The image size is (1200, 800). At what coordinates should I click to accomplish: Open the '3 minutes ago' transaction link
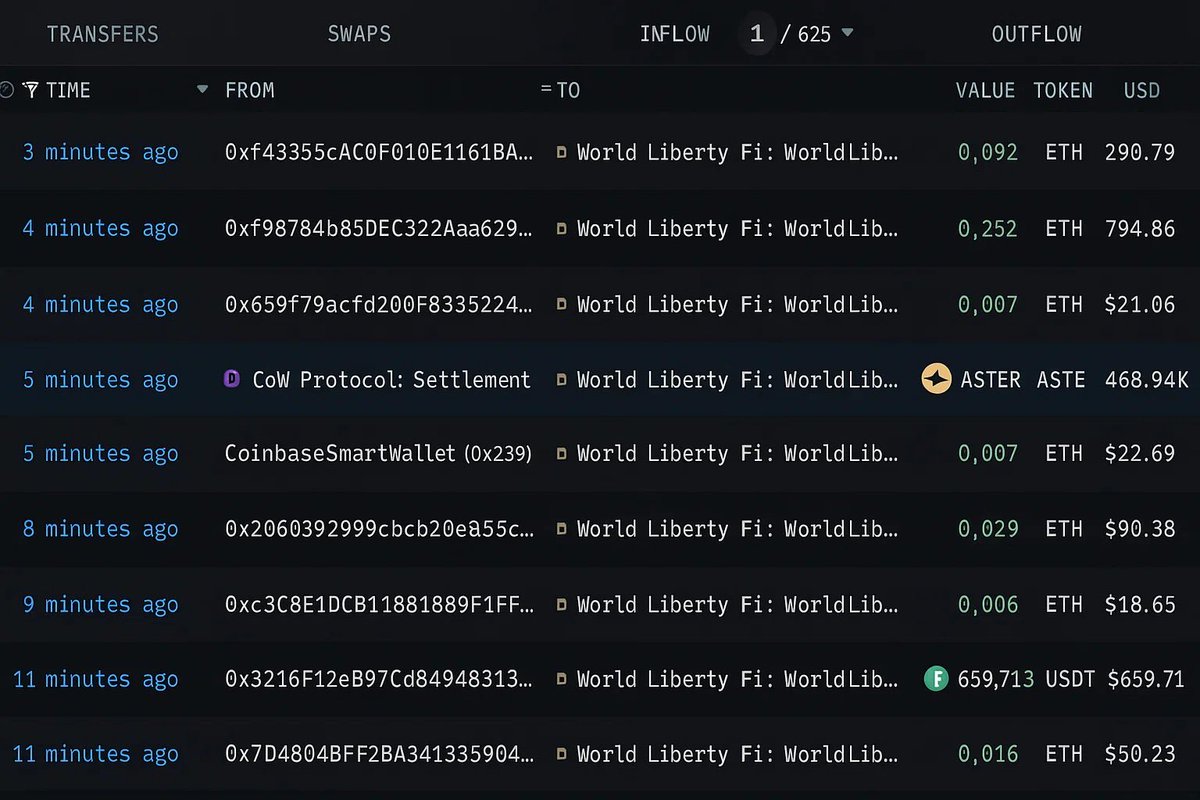pos(100,152)
